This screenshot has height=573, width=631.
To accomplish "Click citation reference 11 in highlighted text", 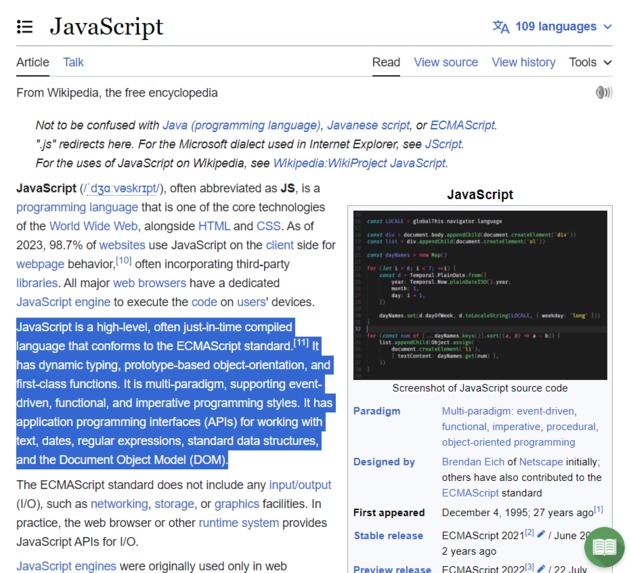I will [x=301, y=343].
